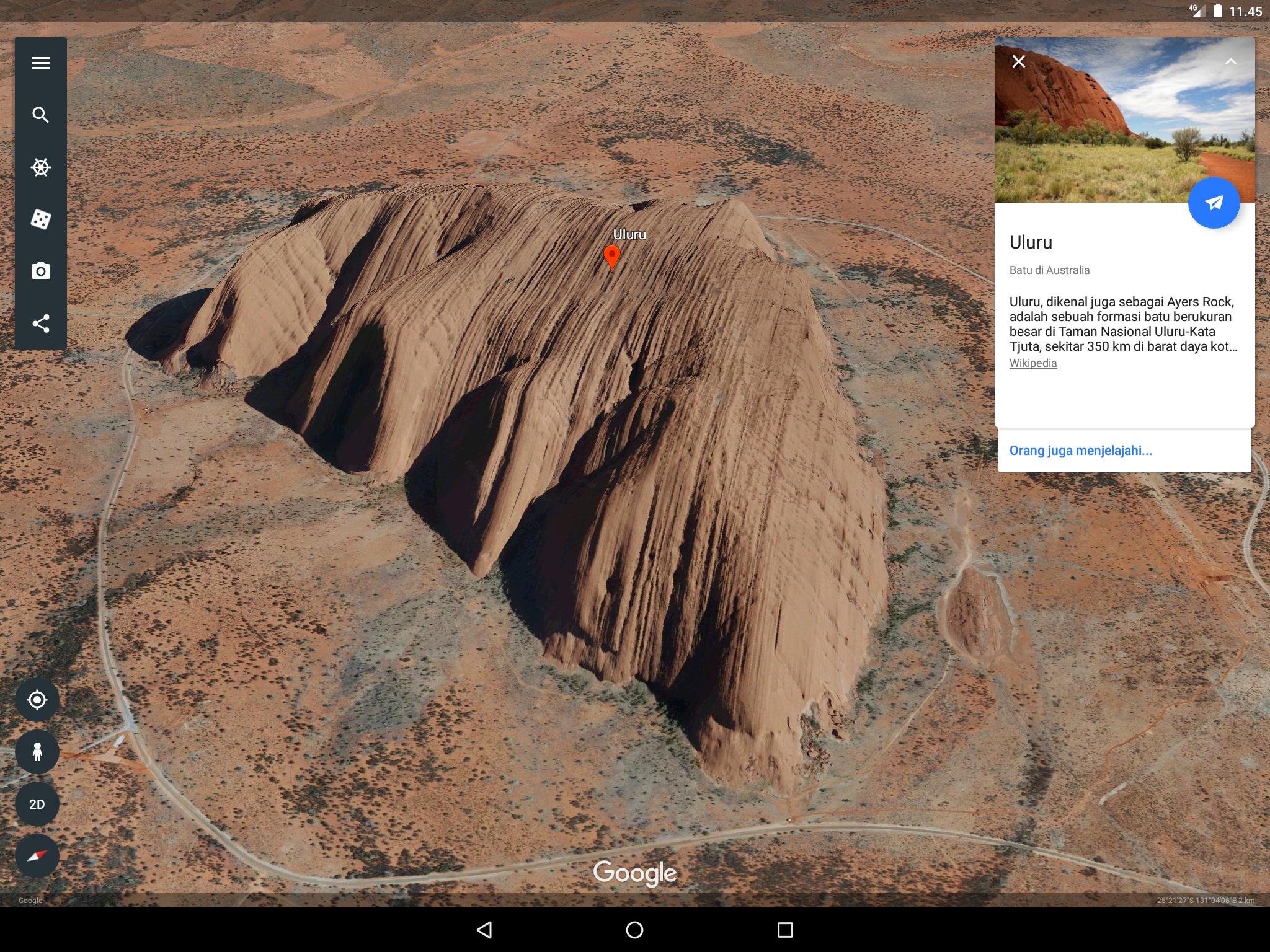Open the Uluru photo thumbnail
The image size is (1270, 952).
coord(1125,120)
